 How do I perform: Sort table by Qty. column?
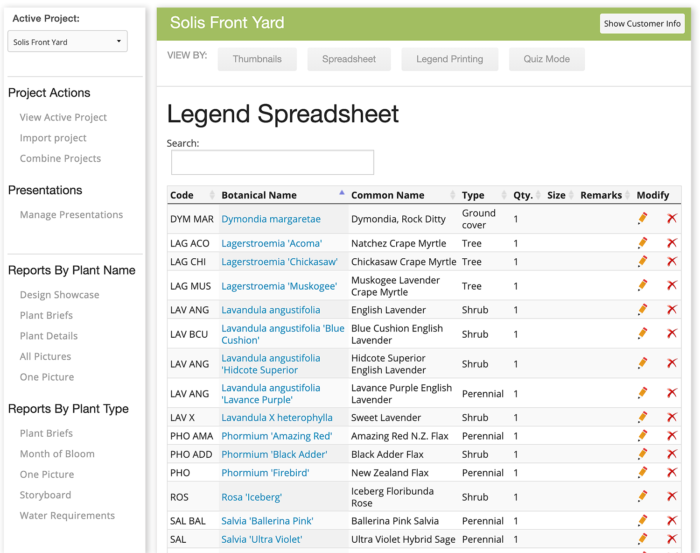pos(527,195)
